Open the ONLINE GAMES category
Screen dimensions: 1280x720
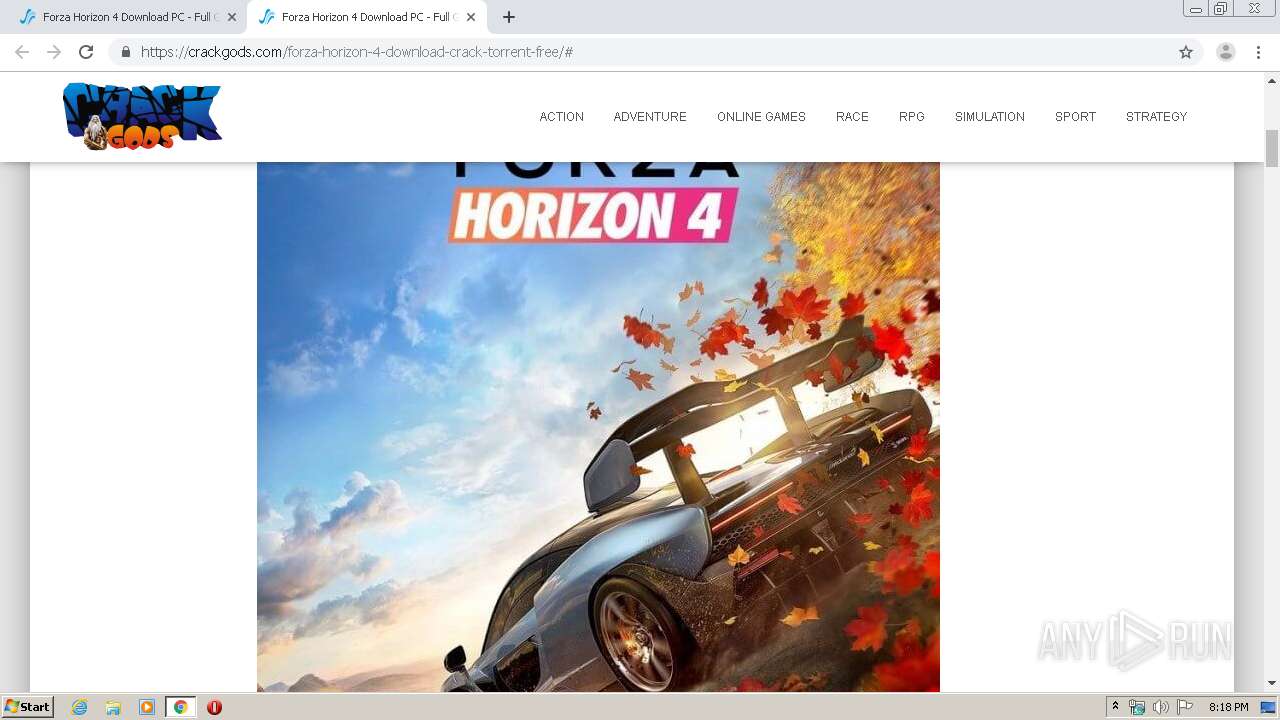(761, 117)
